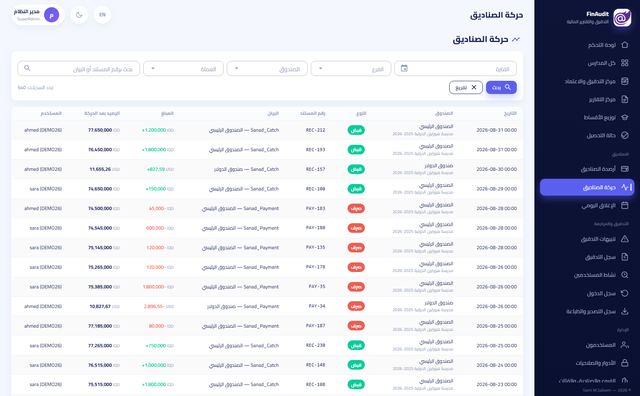Screen dimensions: 640x396
Task: Click the Amount (المبلغ) column header
Action: pyautogui.click(x=167, y=113)
